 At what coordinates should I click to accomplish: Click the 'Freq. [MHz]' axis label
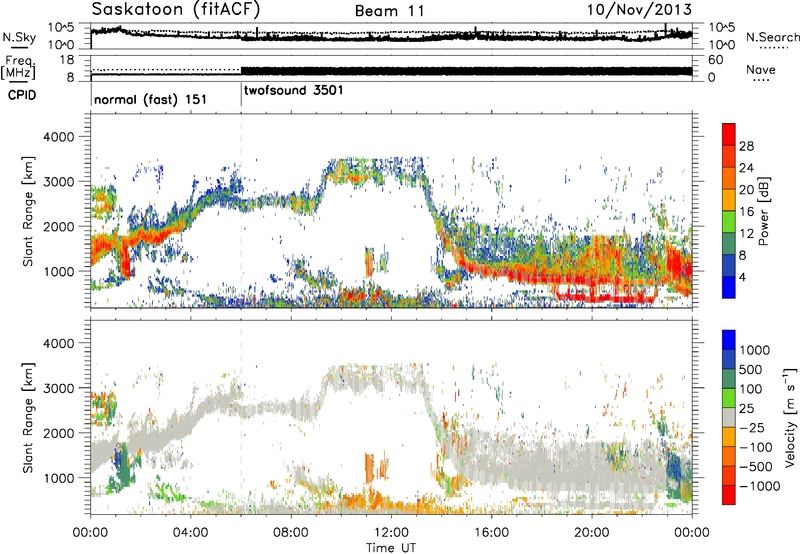pyautogui.click(x=18, y=67)
